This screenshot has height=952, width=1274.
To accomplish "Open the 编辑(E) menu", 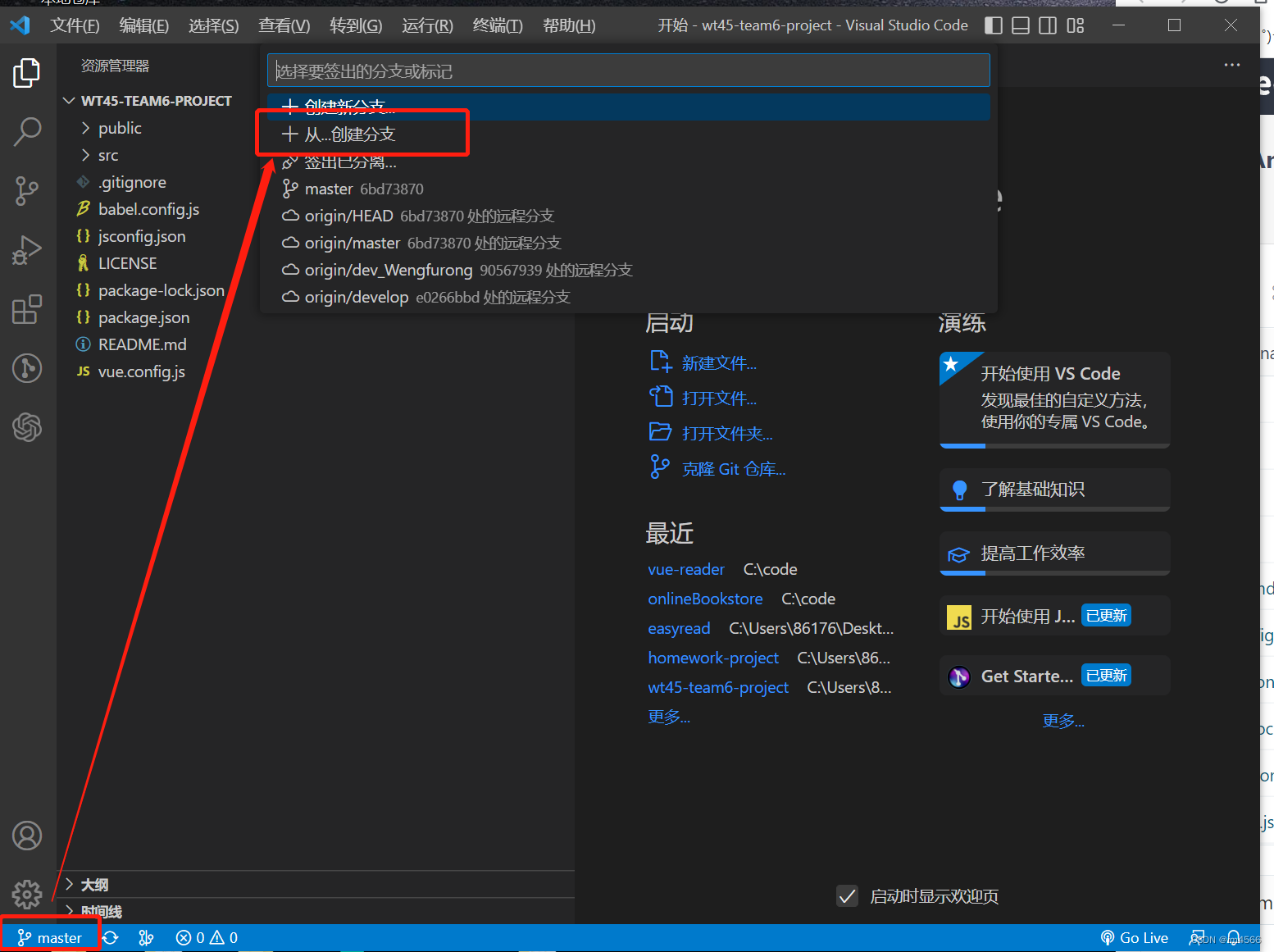I will (x=144, y=25).
